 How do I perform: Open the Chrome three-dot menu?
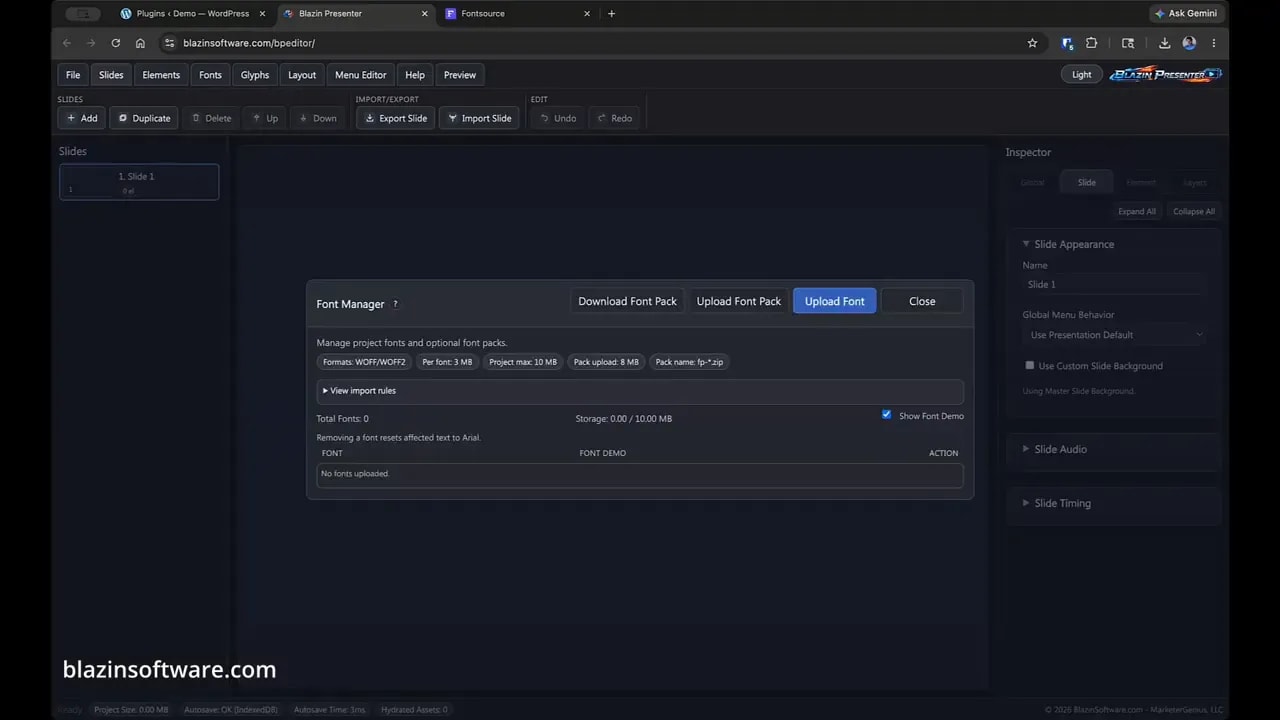1214,43
